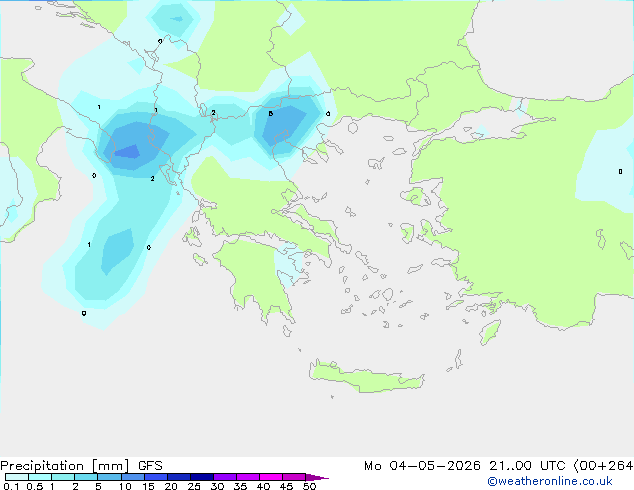Select the legend swatch between 15 and 20
Viewport: 634px width, 490px height.
(x=155, y=477)
